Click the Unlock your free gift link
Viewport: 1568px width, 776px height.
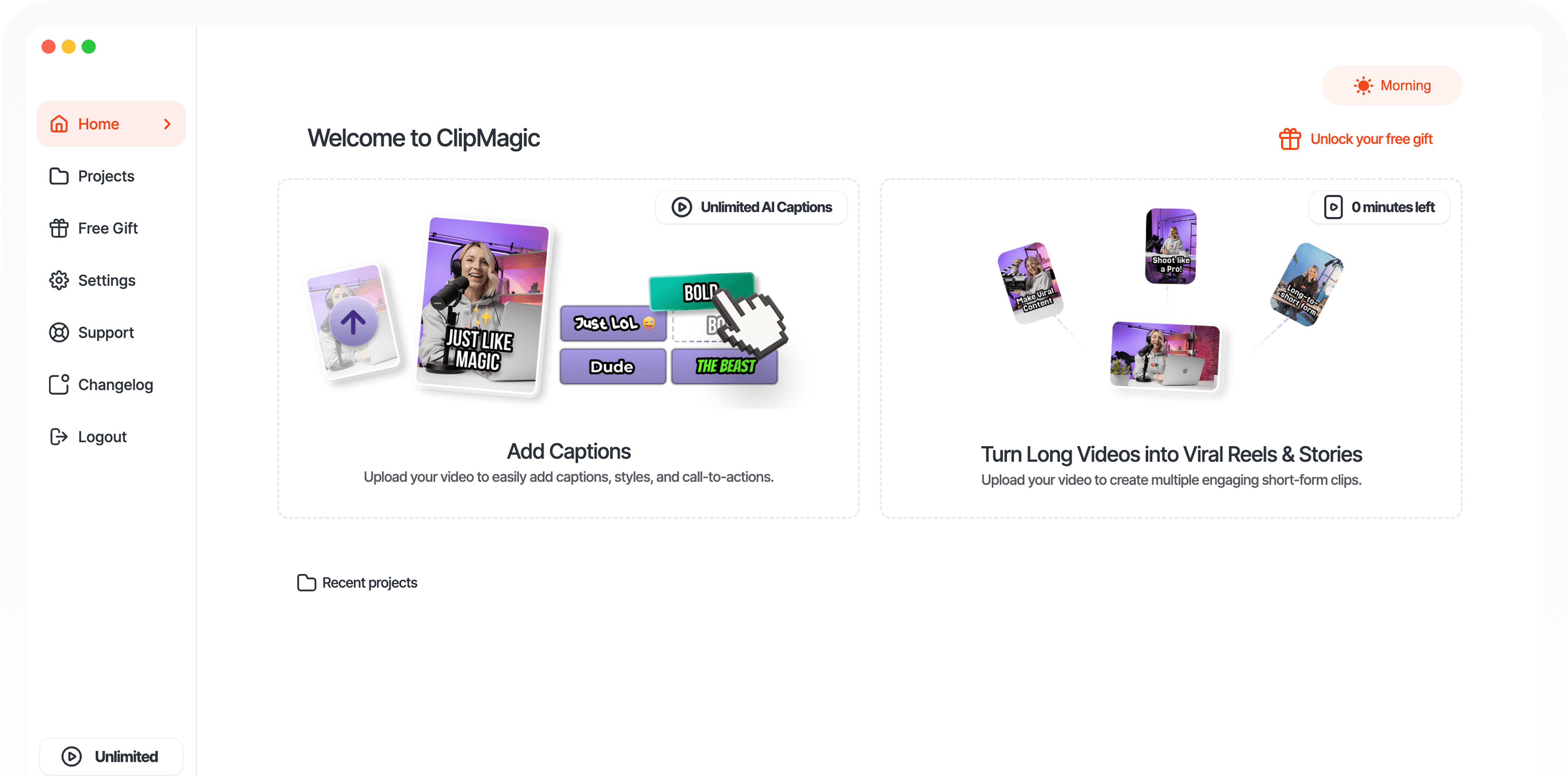click(x=1371, y=139)
